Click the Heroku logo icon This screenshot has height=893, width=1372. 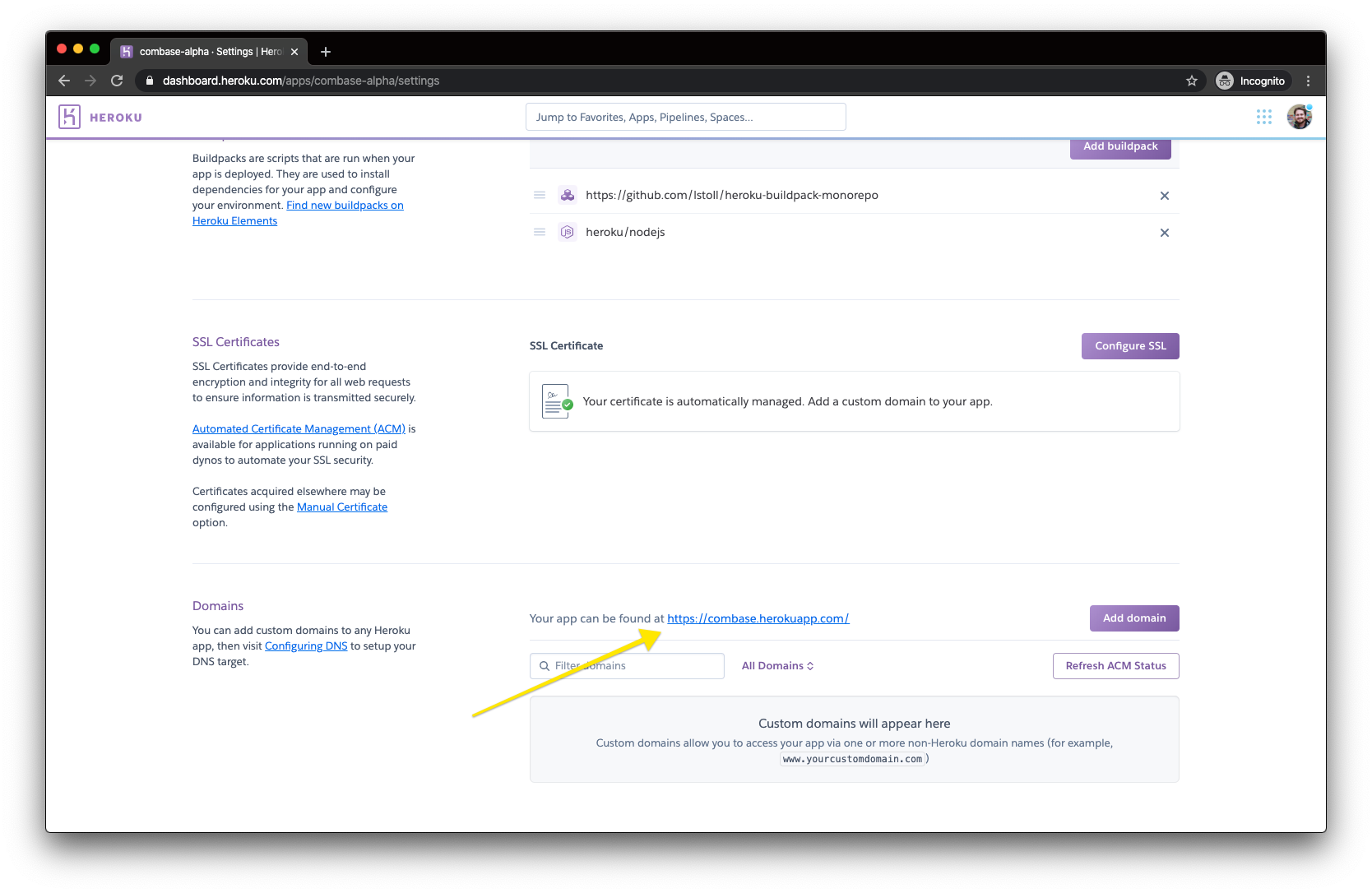point(69,117)
